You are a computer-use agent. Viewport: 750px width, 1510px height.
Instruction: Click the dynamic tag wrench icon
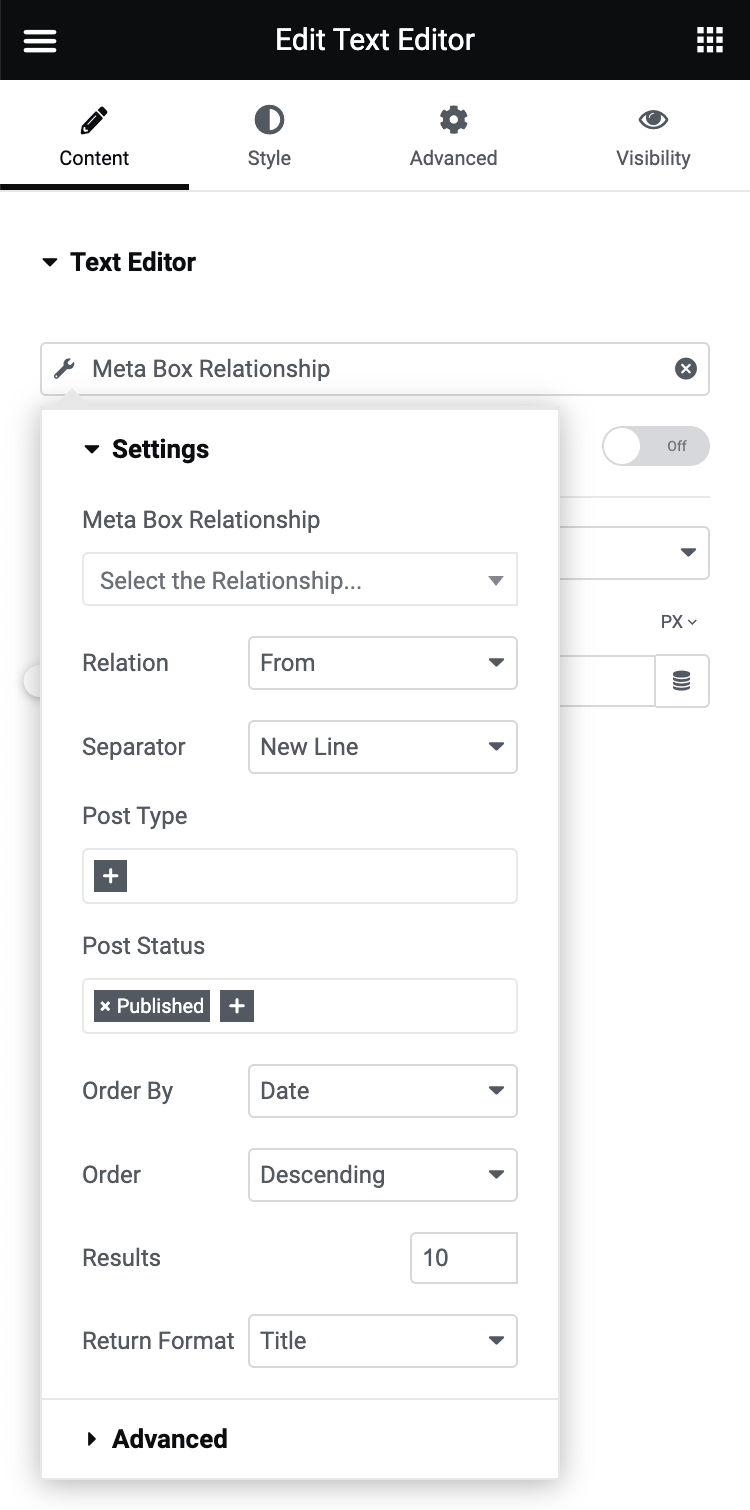pyautogui.click(x=63, y=368)
